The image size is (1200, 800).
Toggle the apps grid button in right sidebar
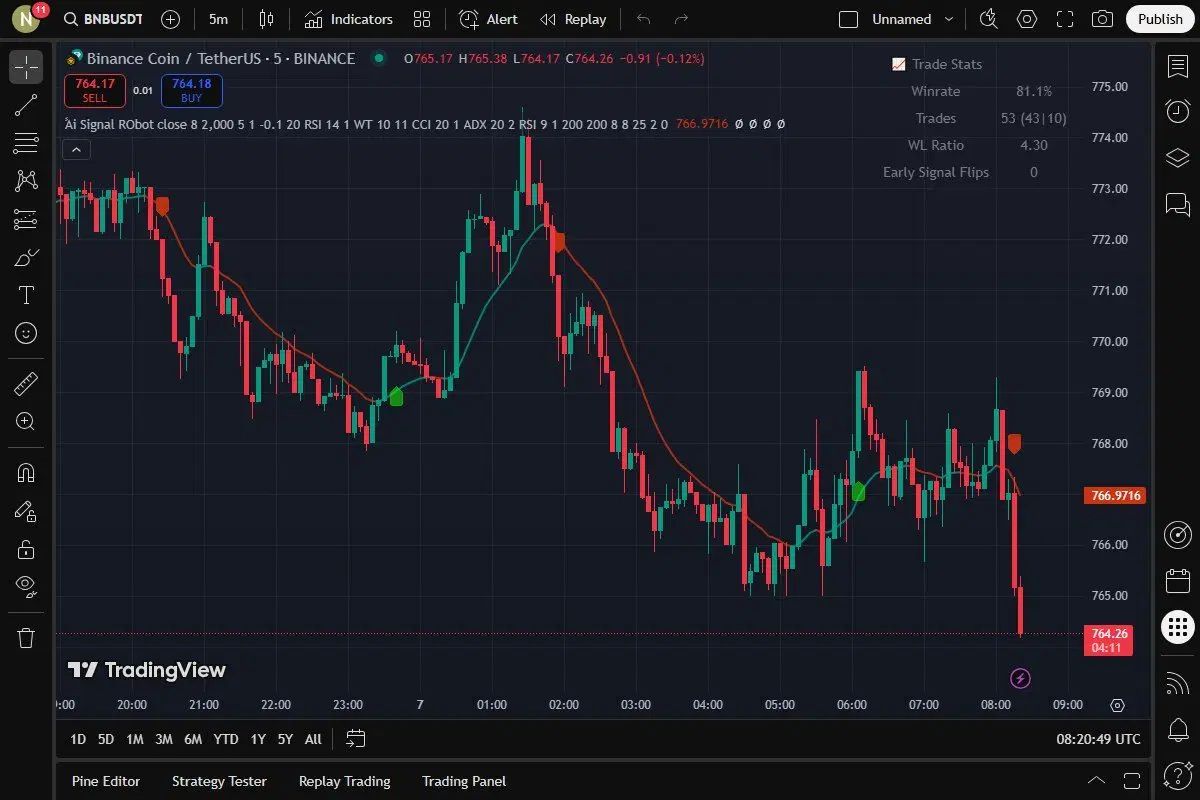[x=1178, y=628]
